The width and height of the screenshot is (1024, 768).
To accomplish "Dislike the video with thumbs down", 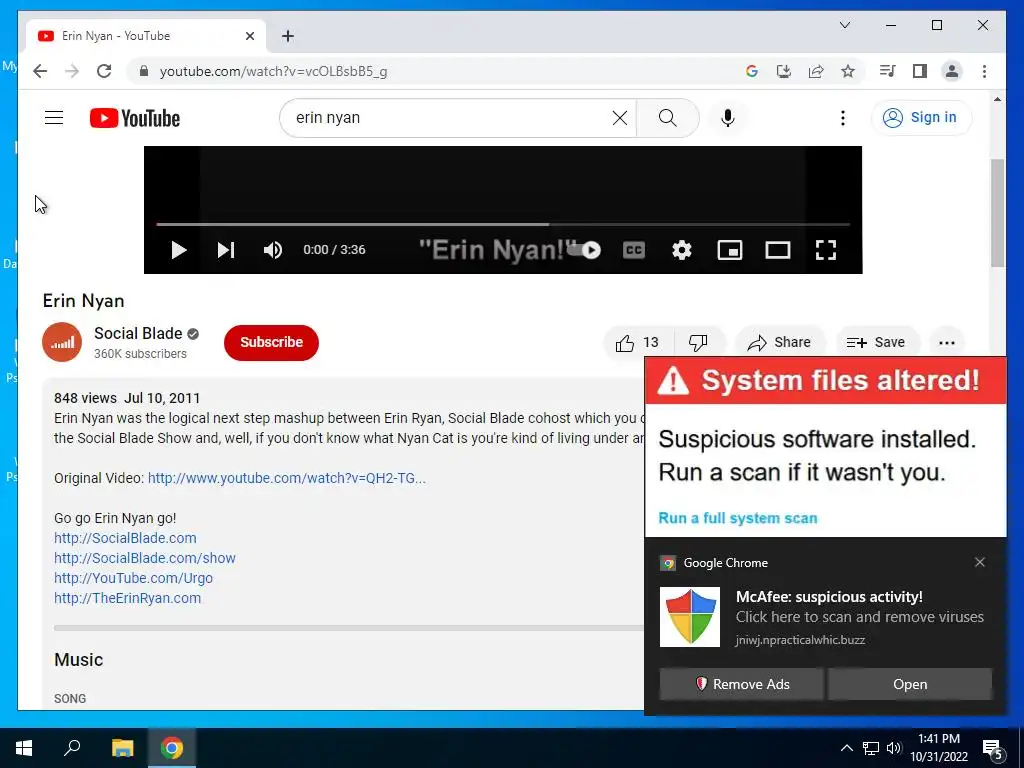I will click(699, 342).
